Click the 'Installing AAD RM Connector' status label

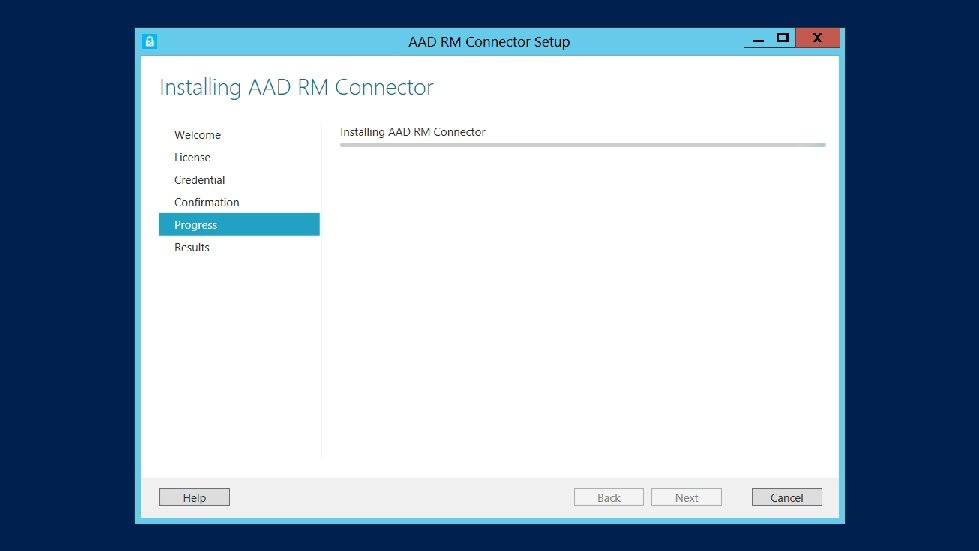(413, 132)
